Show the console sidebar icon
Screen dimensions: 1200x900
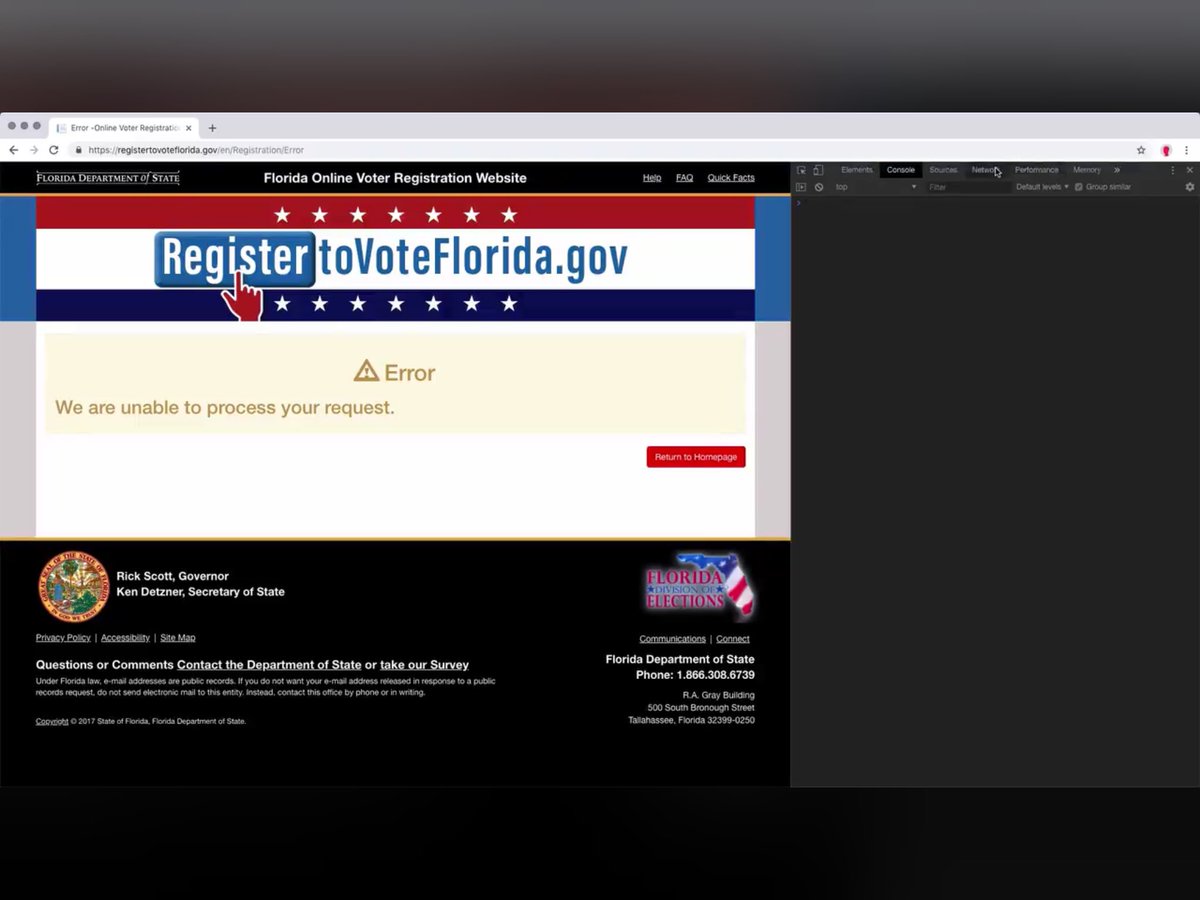(x=801, y=187)
